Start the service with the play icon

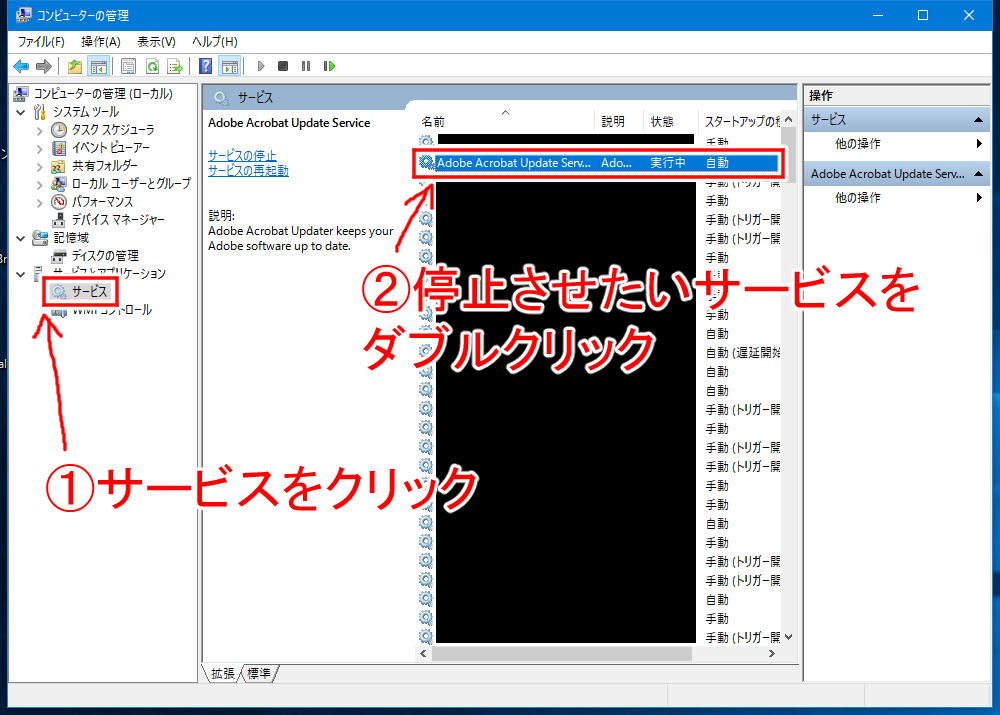(260, 66)
